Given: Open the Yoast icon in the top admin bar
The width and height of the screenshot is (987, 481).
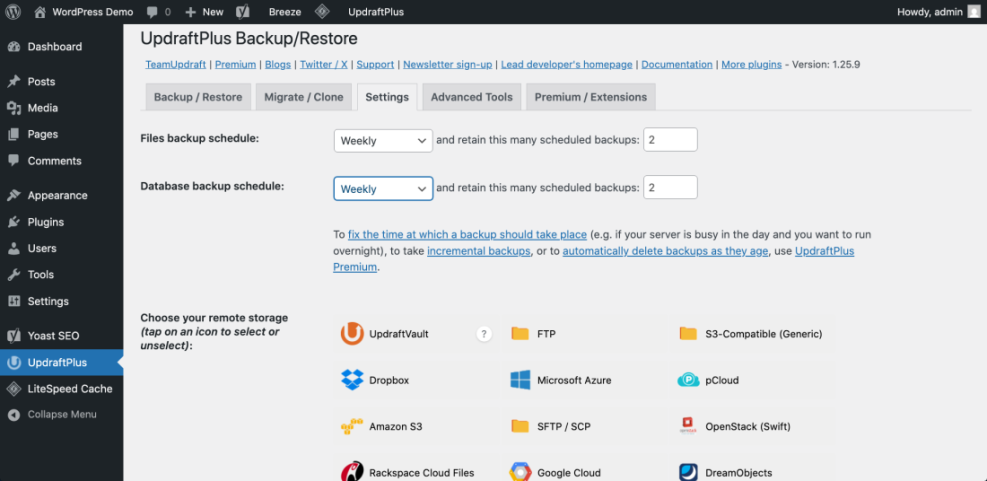Looking at the screenshot, I should [x=243, y=11].
